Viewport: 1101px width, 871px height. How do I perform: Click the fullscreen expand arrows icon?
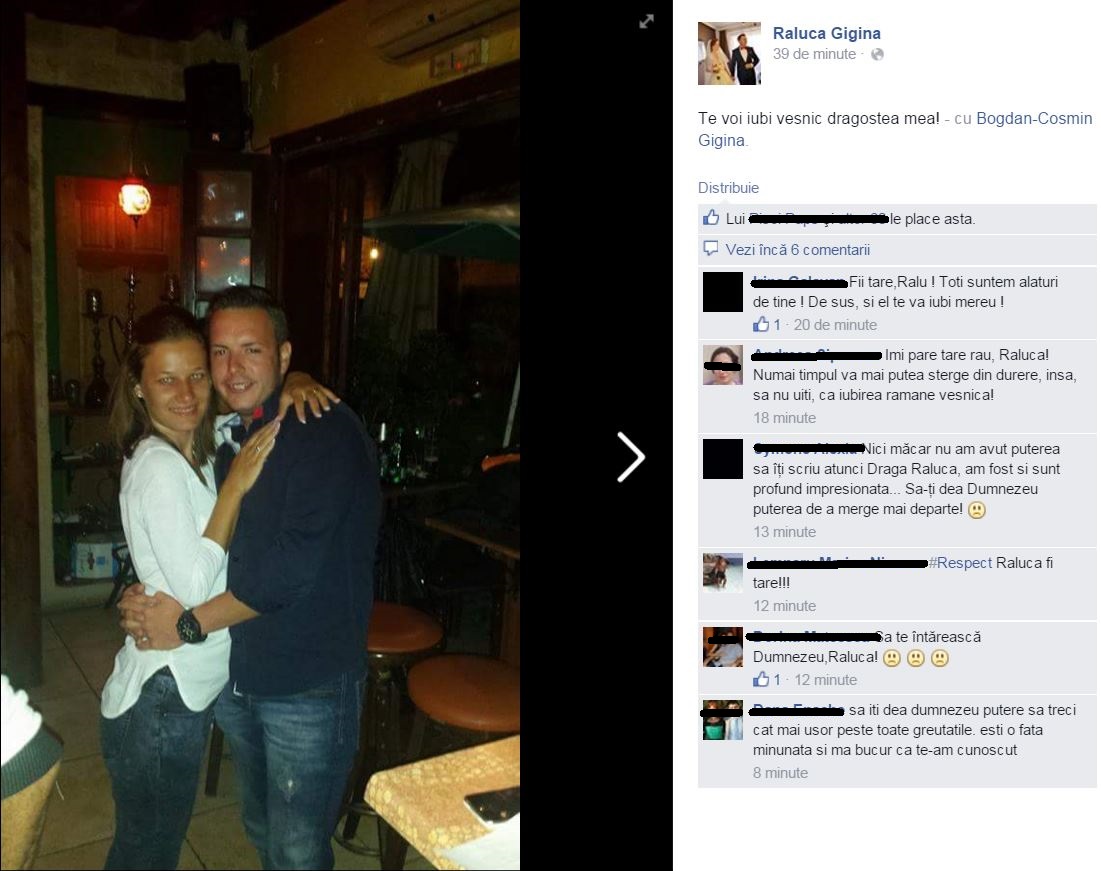tap(646, 22)
